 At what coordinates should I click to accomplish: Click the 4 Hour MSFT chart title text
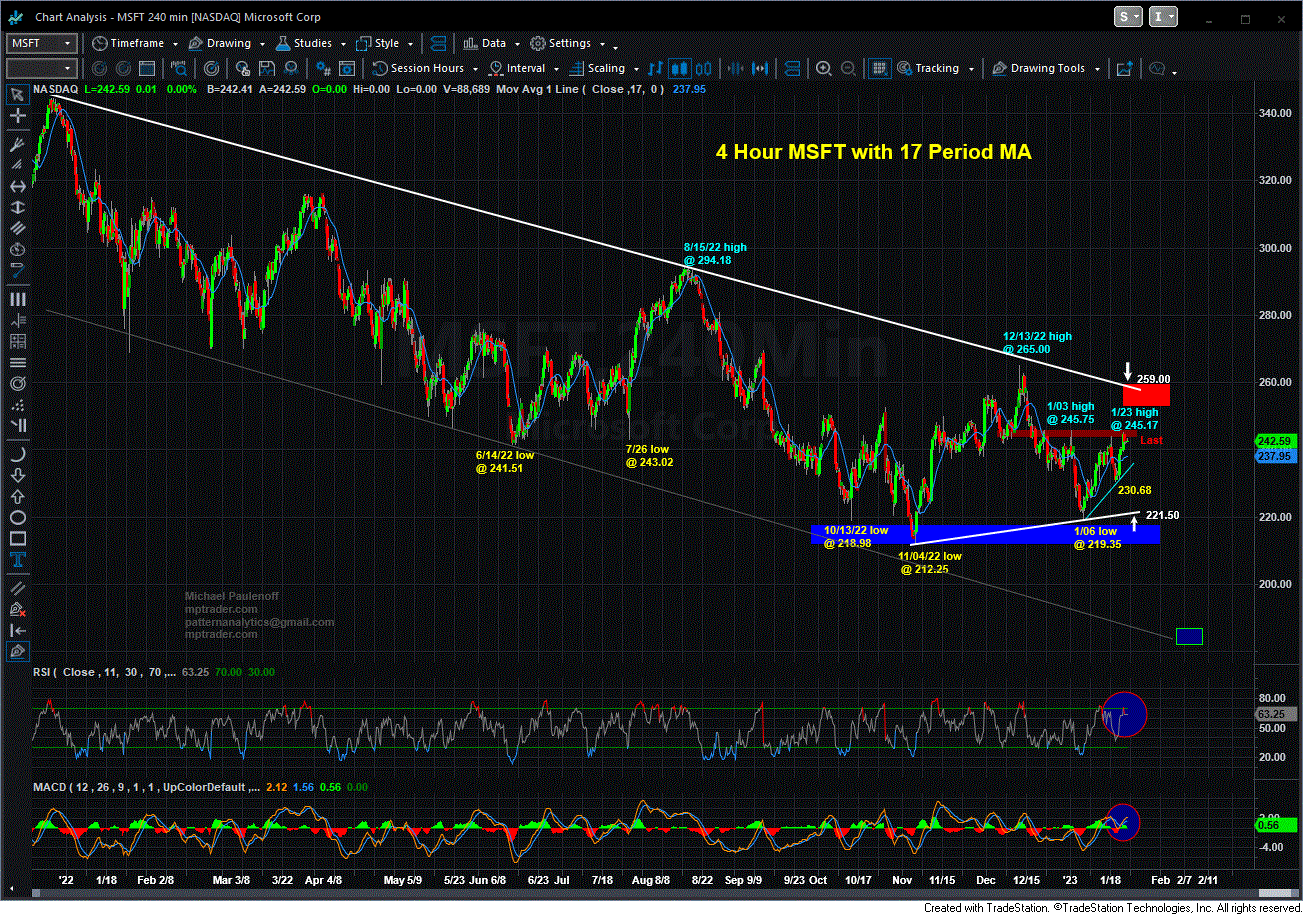(873, 152)
